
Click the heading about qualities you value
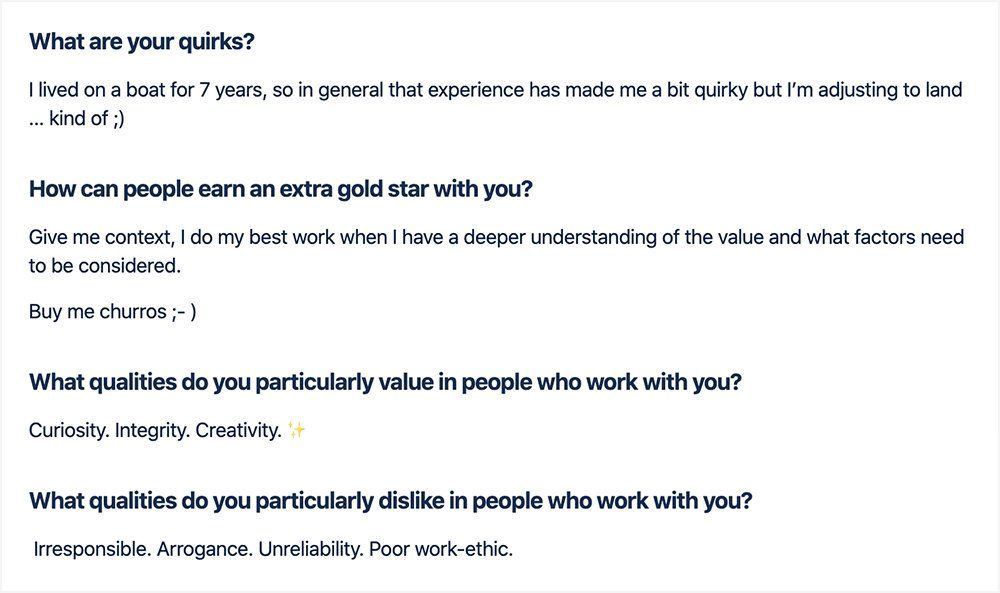click(385, 383)
